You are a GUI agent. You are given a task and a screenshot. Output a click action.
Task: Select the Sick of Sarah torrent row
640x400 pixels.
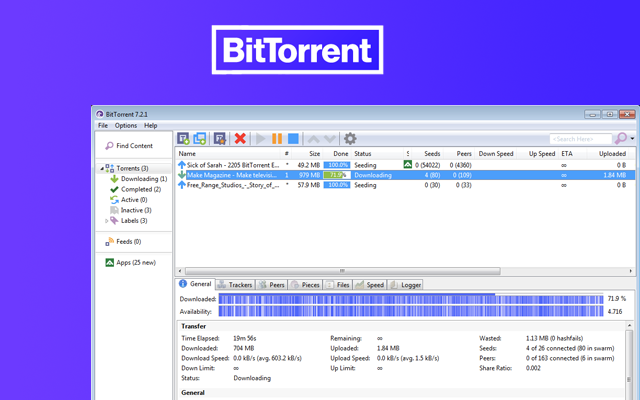405,165
